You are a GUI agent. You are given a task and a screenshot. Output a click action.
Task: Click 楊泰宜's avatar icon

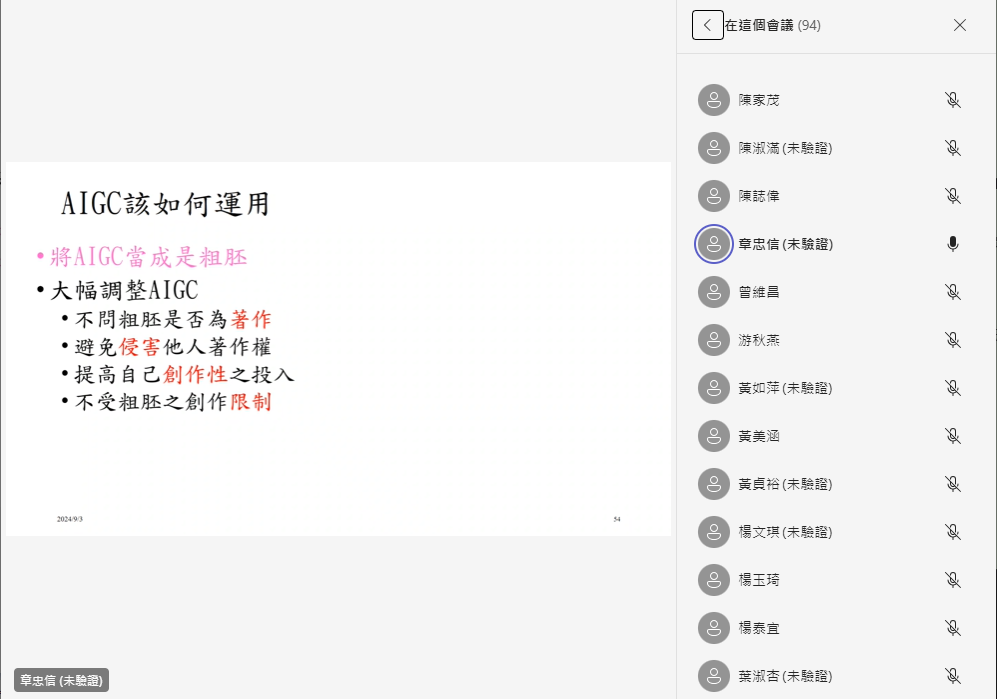pos(713,628)
